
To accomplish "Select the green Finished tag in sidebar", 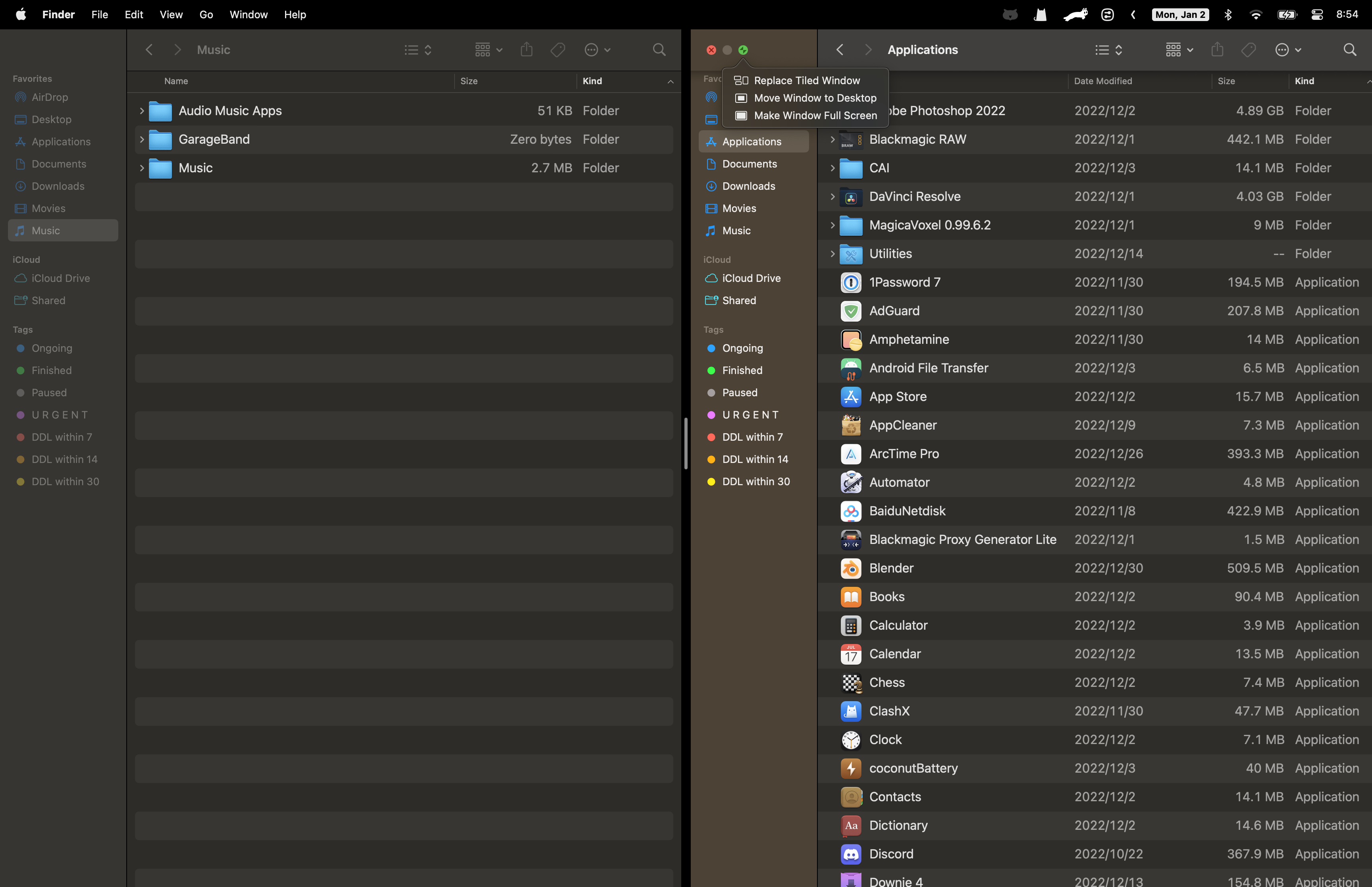I will click(742, 370).
